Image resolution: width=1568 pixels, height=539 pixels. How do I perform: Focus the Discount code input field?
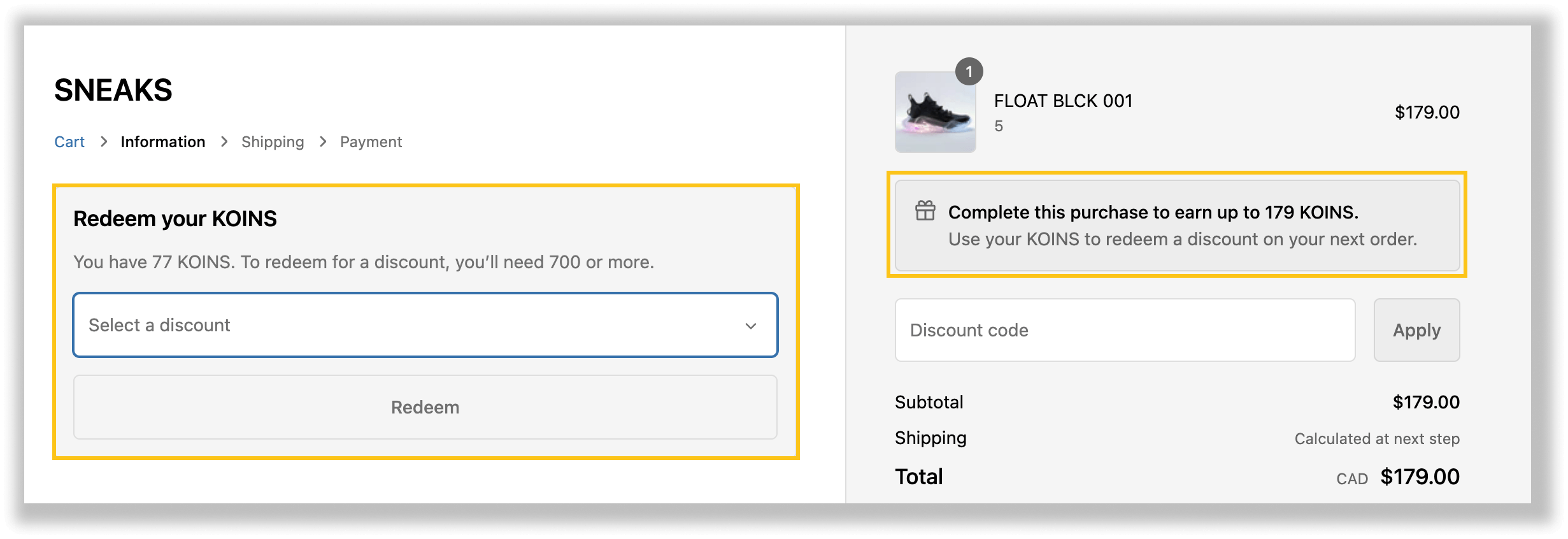pos(1124,330)
